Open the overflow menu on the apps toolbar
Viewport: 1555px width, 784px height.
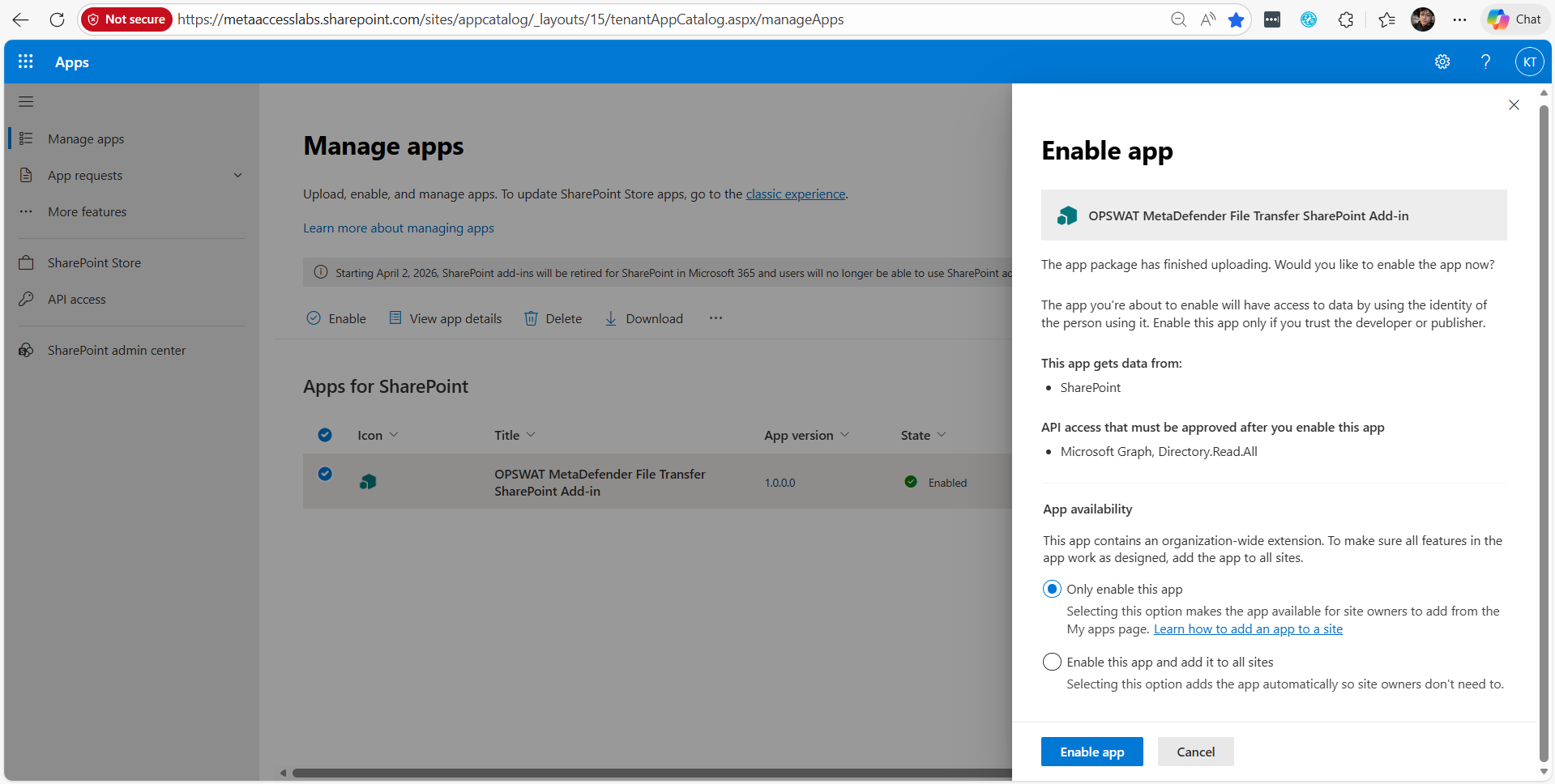coord(716,318)
